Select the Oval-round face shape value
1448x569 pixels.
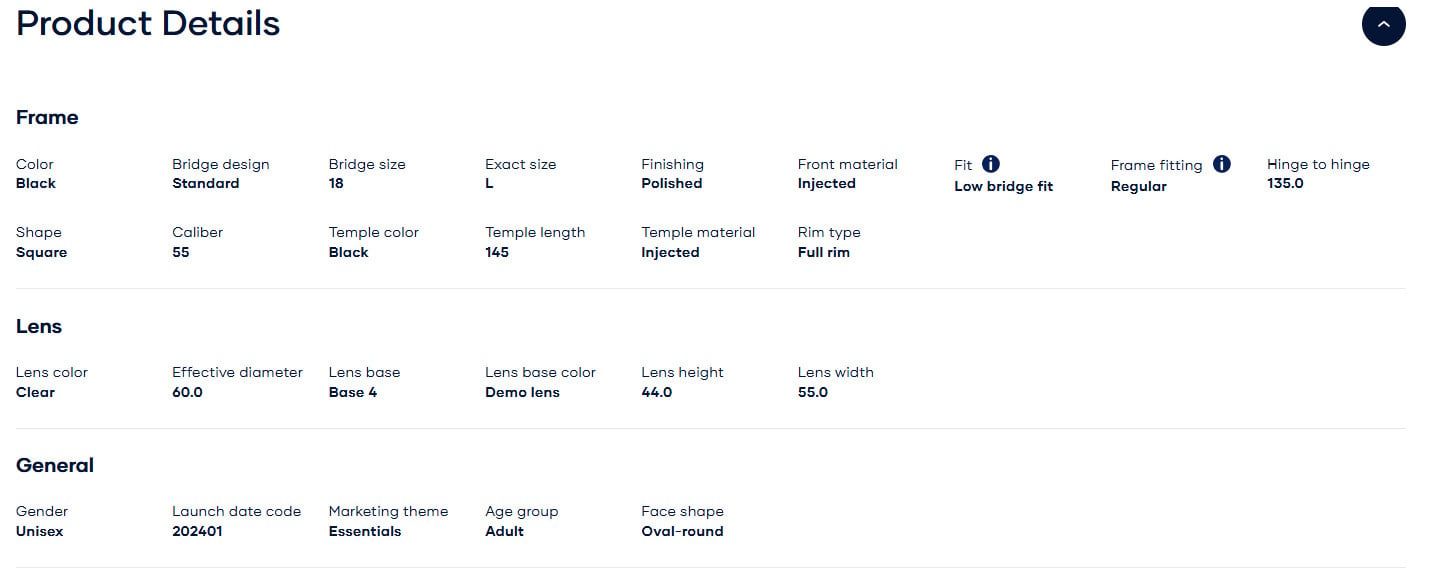682,531
